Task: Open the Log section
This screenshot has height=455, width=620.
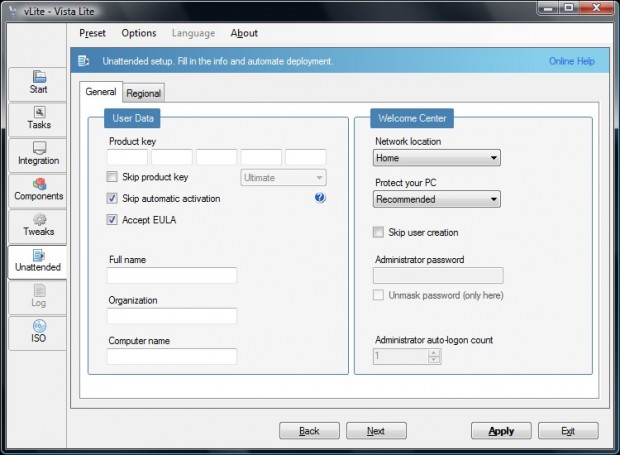Action: [38, 297]
